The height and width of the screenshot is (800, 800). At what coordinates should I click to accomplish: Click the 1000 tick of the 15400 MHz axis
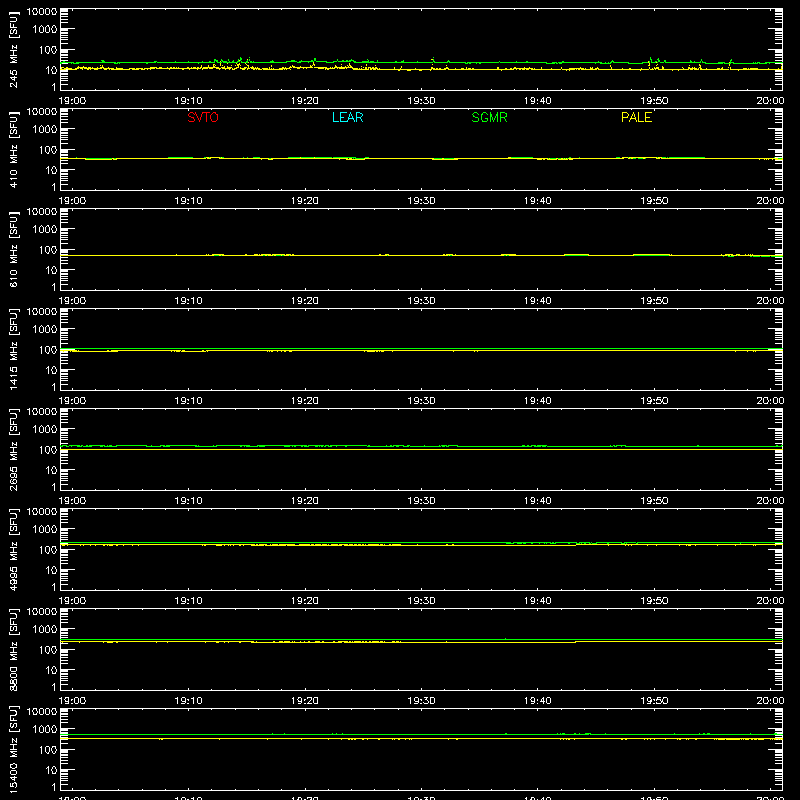(45, 730)
